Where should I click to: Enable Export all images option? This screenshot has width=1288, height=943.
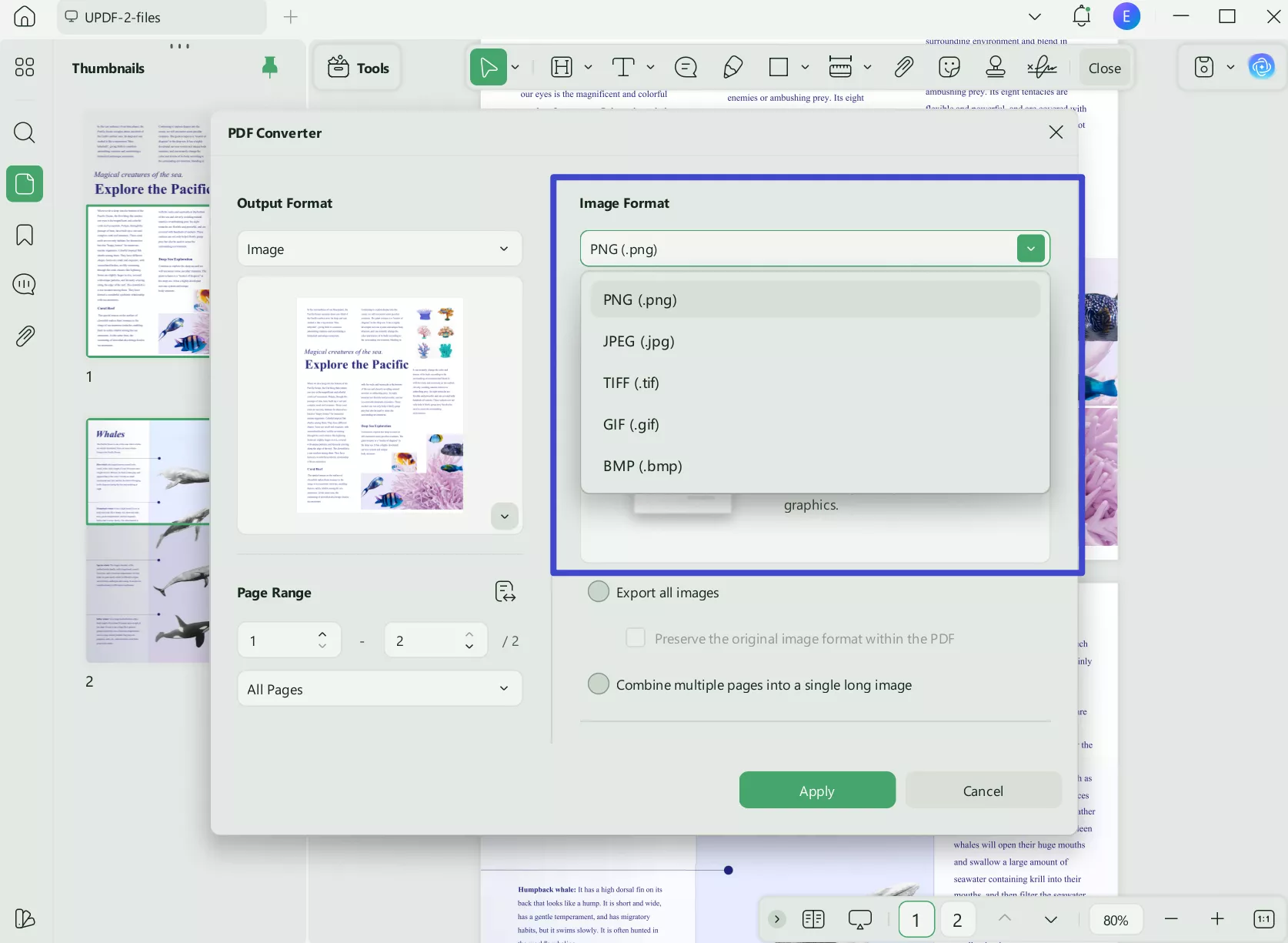click(x=598, y=591)
